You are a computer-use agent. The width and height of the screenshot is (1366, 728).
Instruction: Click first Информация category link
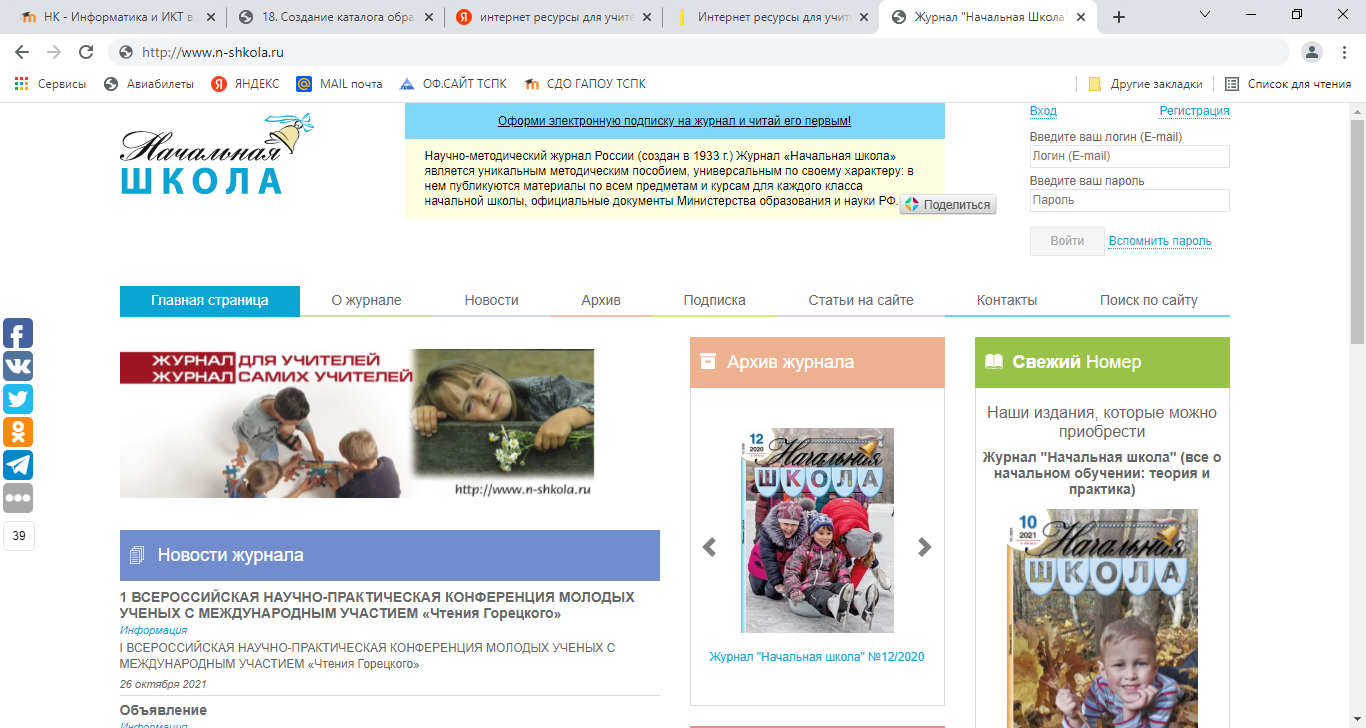pyautogui.click(x=153, y=630)
